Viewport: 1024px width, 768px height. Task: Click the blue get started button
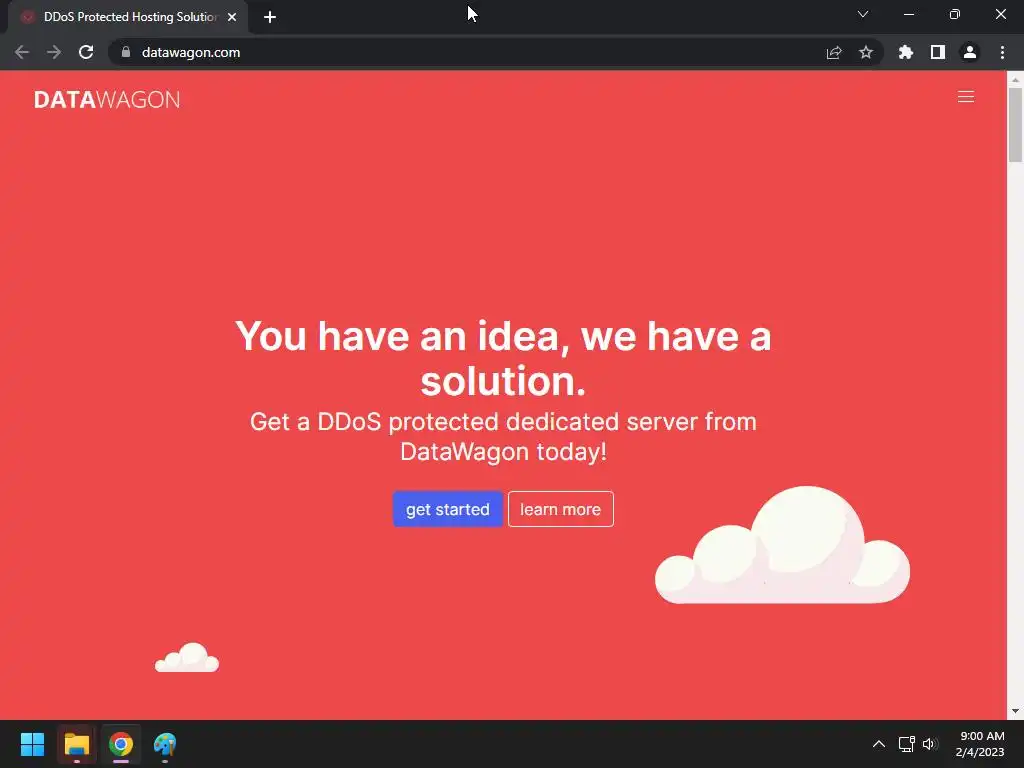click(x=447, y=509)
